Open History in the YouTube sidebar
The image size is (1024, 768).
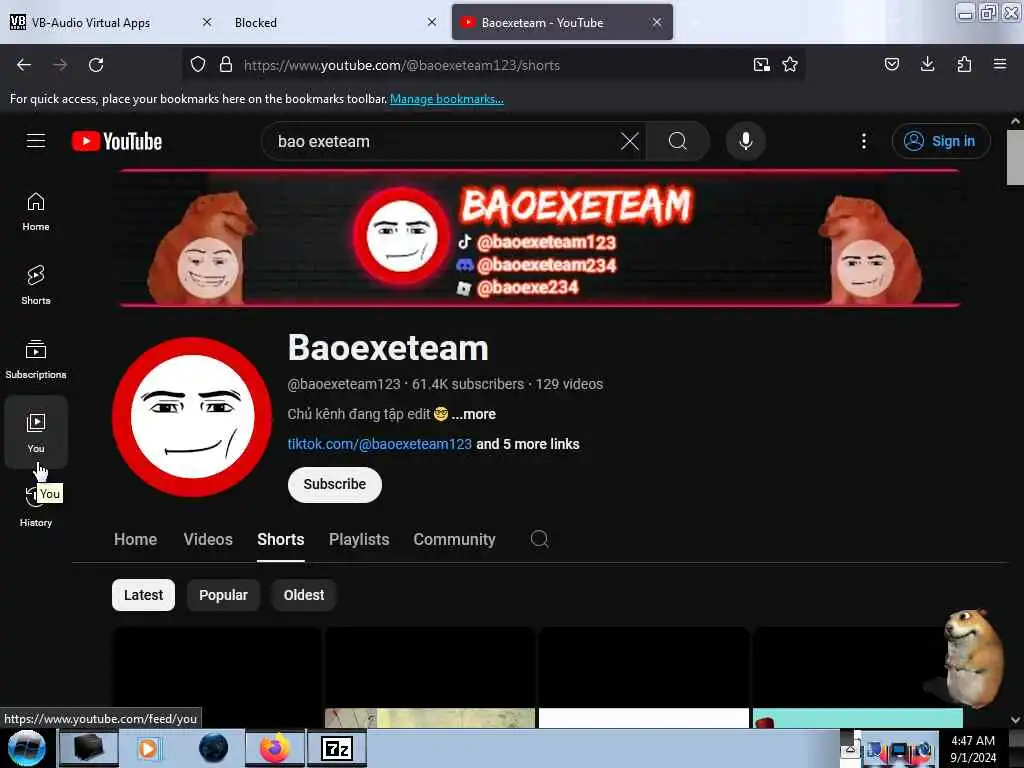[36, 508]
